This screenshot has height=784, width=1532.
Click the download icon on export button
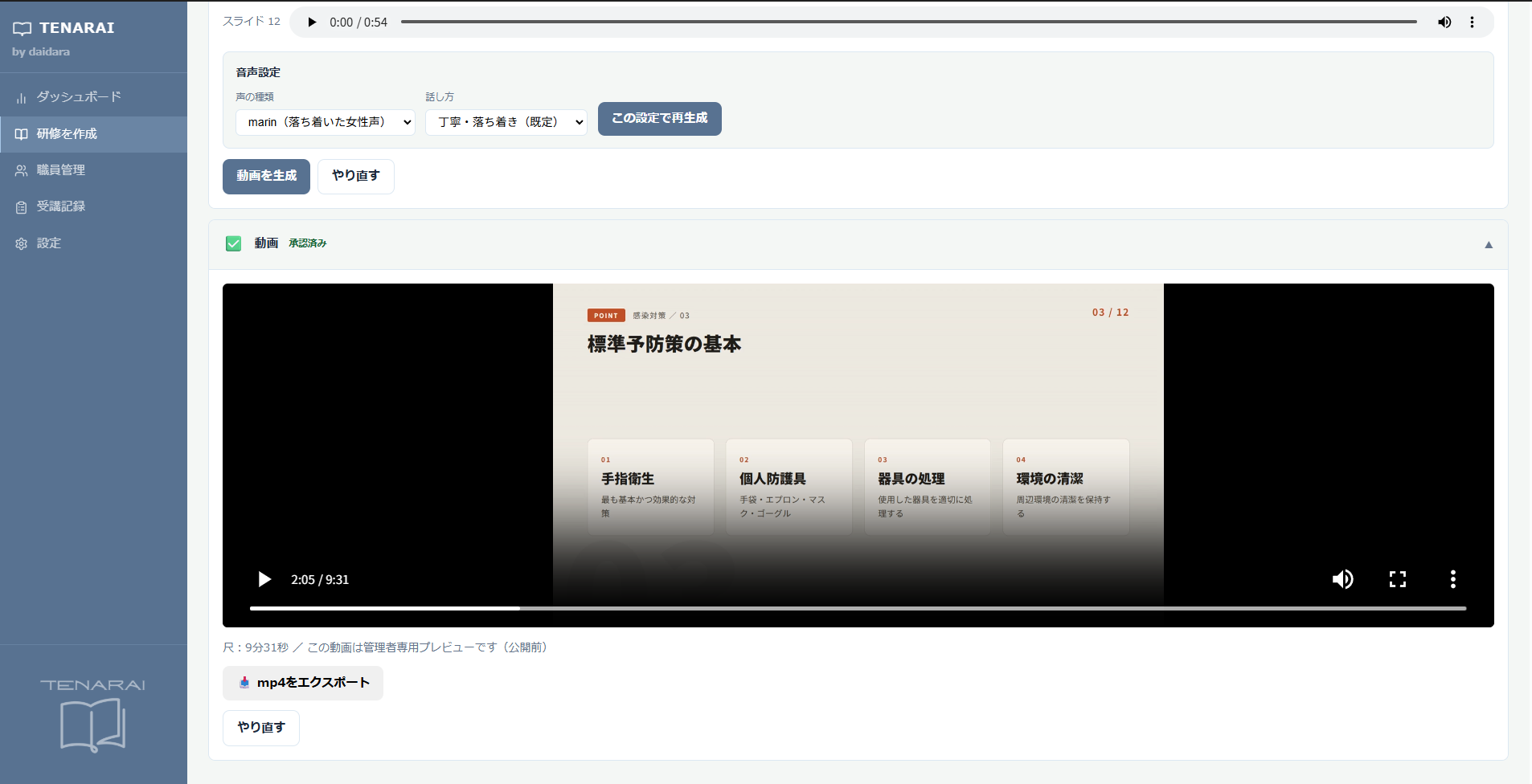(244, 683)
